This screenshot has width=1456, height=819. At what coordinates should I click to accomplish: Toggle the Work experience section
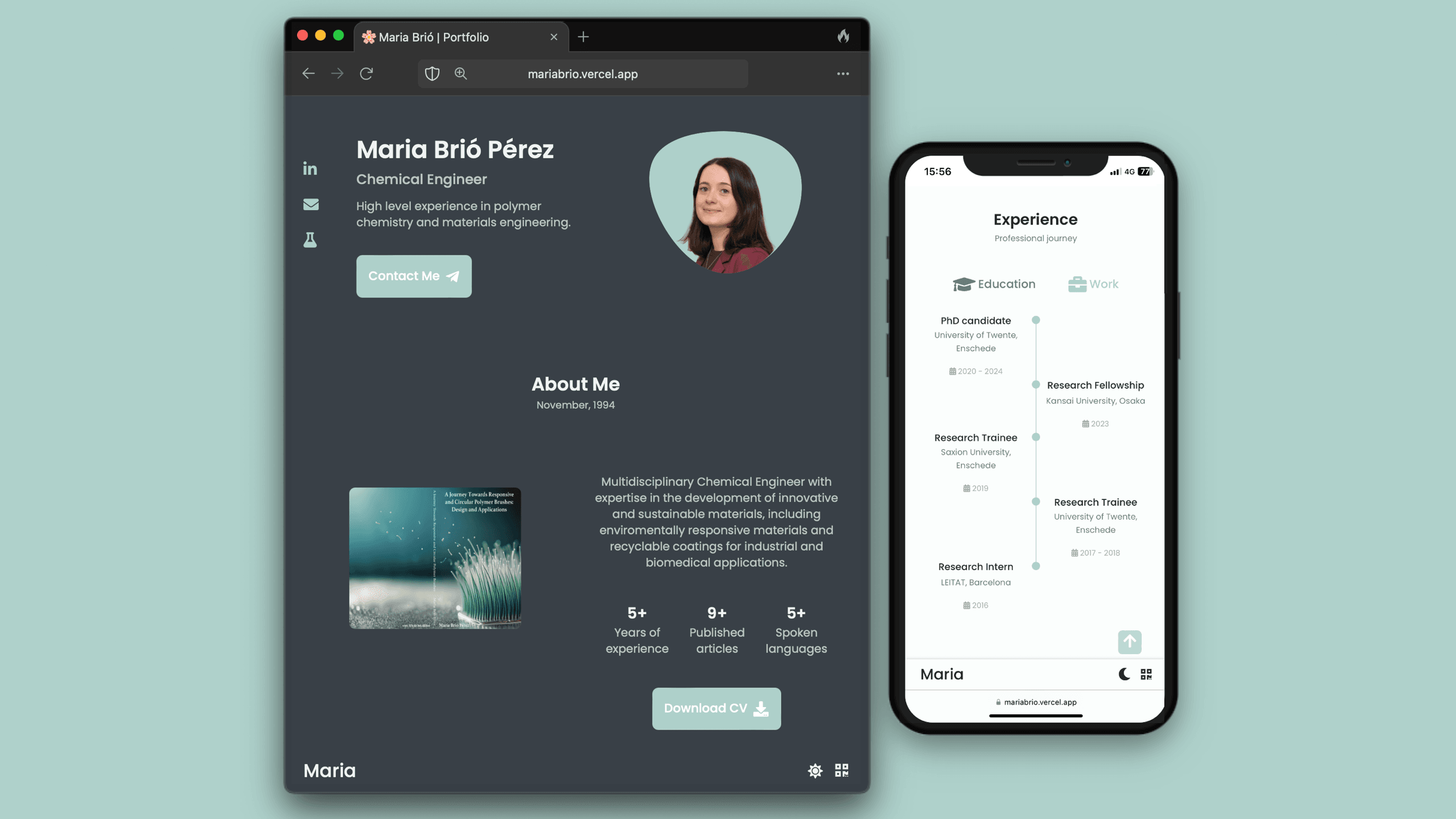[x=1093, y=283]
